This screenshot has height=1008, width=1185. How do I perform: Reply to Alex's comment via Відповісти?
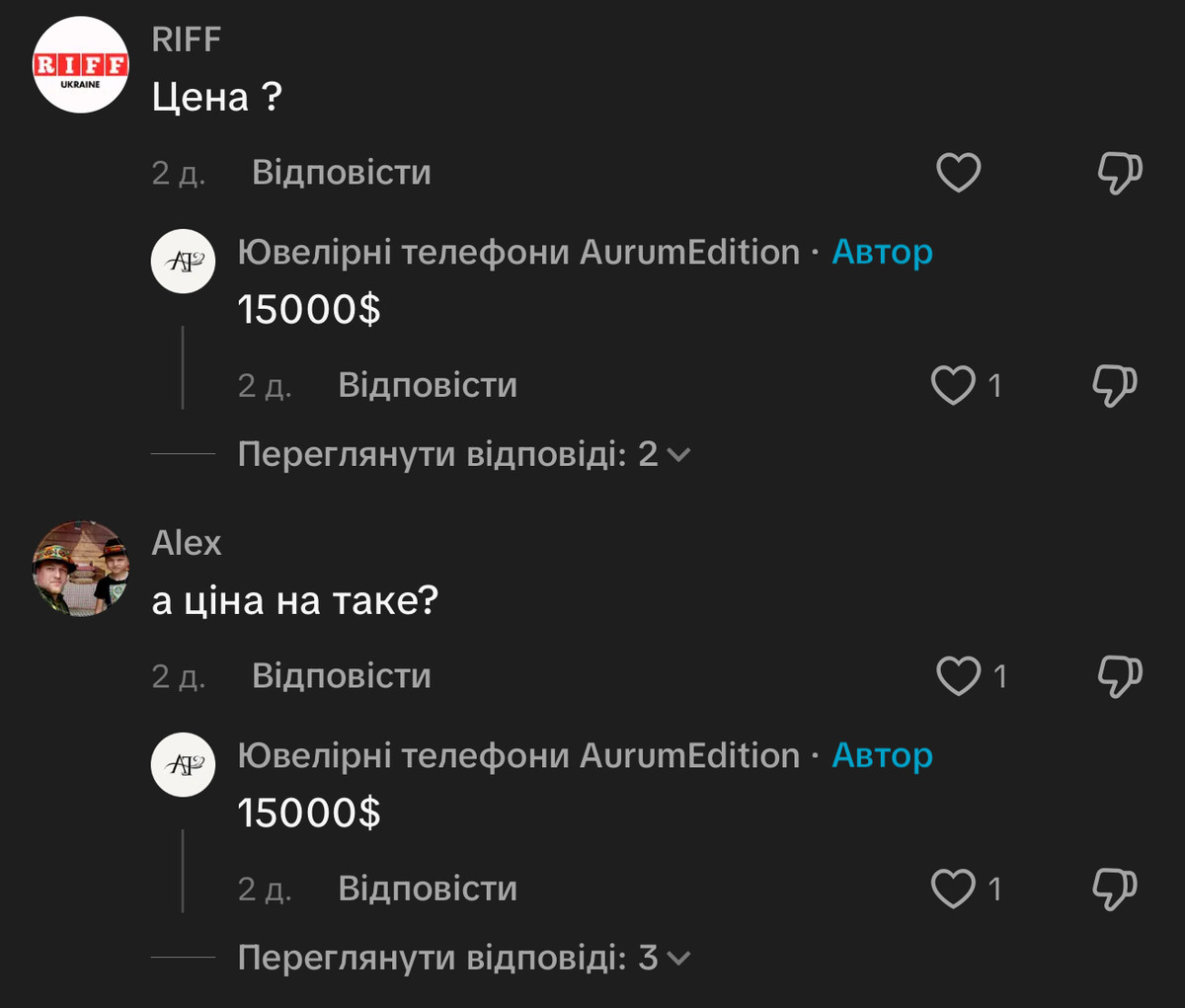341,676
